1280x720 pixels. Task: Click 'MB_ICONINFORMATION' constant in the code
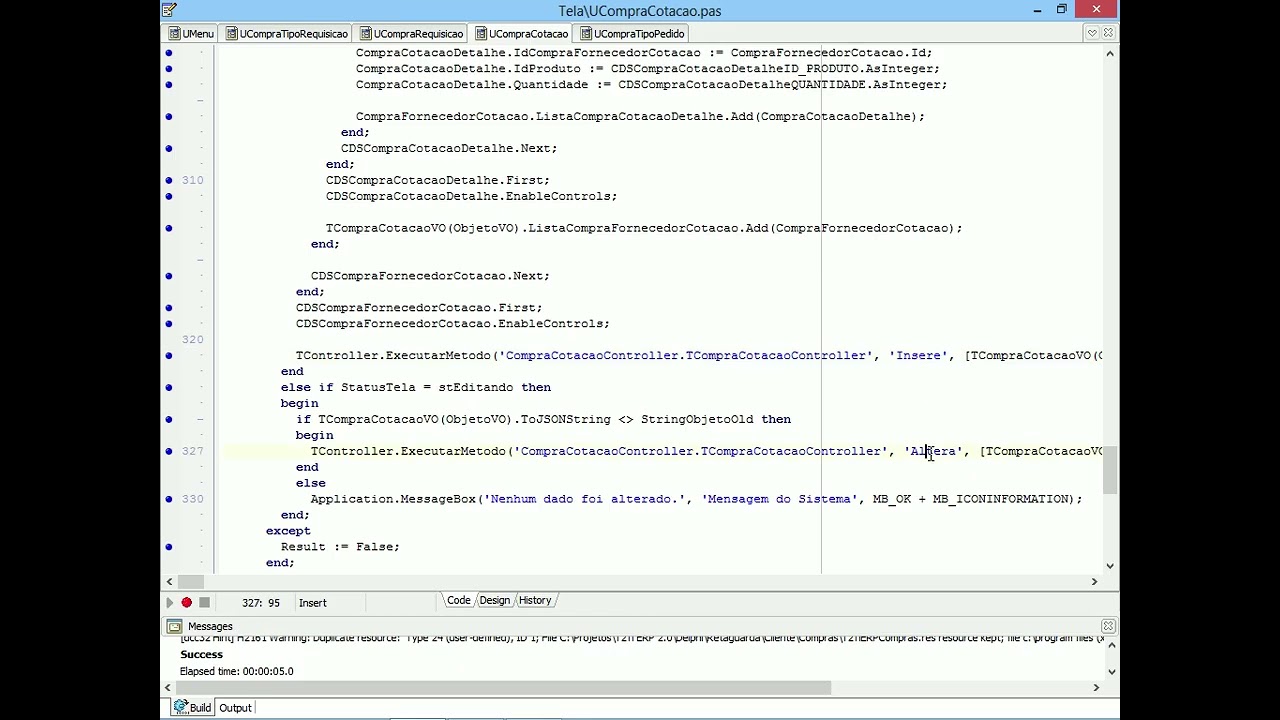tap(1000, 499)
